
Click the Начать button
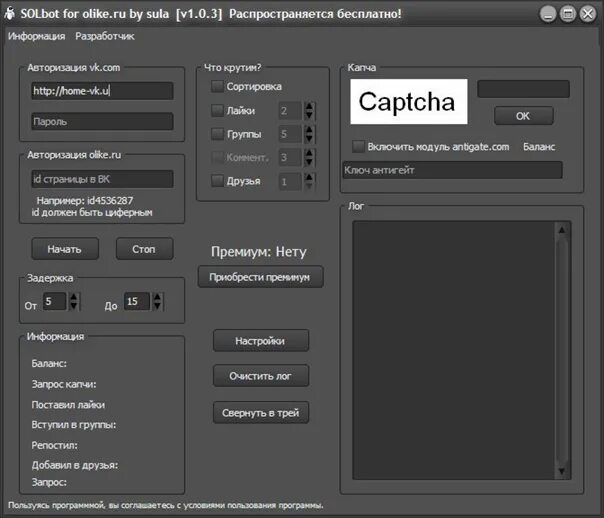[65, 249]
